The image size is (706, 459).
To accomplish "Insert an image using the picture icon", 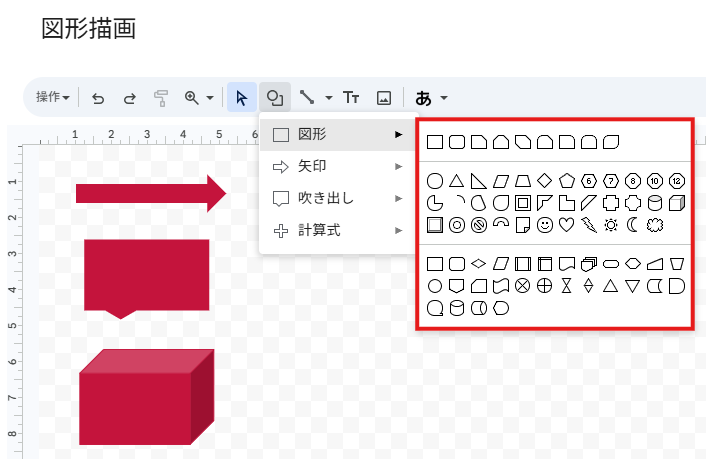I will coord(384,98).
